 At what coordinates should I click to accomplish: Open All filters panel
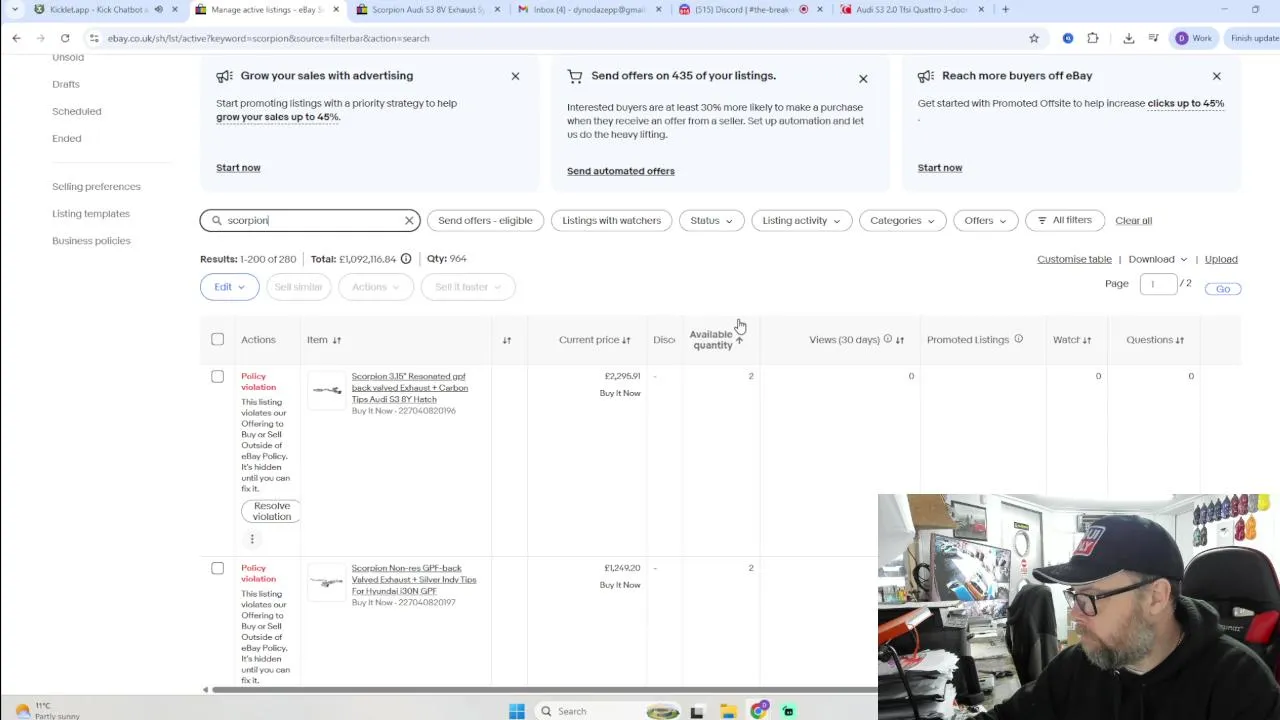coord(1064,220)
